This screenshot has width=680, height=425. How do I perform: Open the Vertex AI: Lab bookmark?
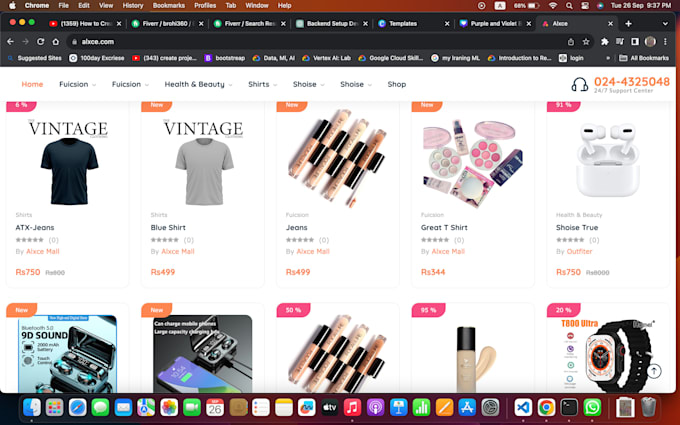(326, 58)
